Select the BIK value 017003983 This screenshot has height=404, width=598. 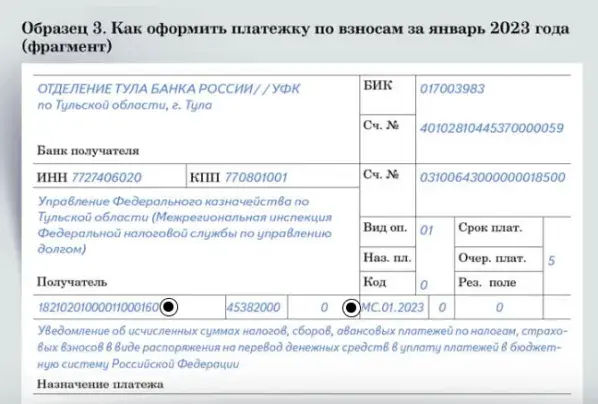coord(452,89)
